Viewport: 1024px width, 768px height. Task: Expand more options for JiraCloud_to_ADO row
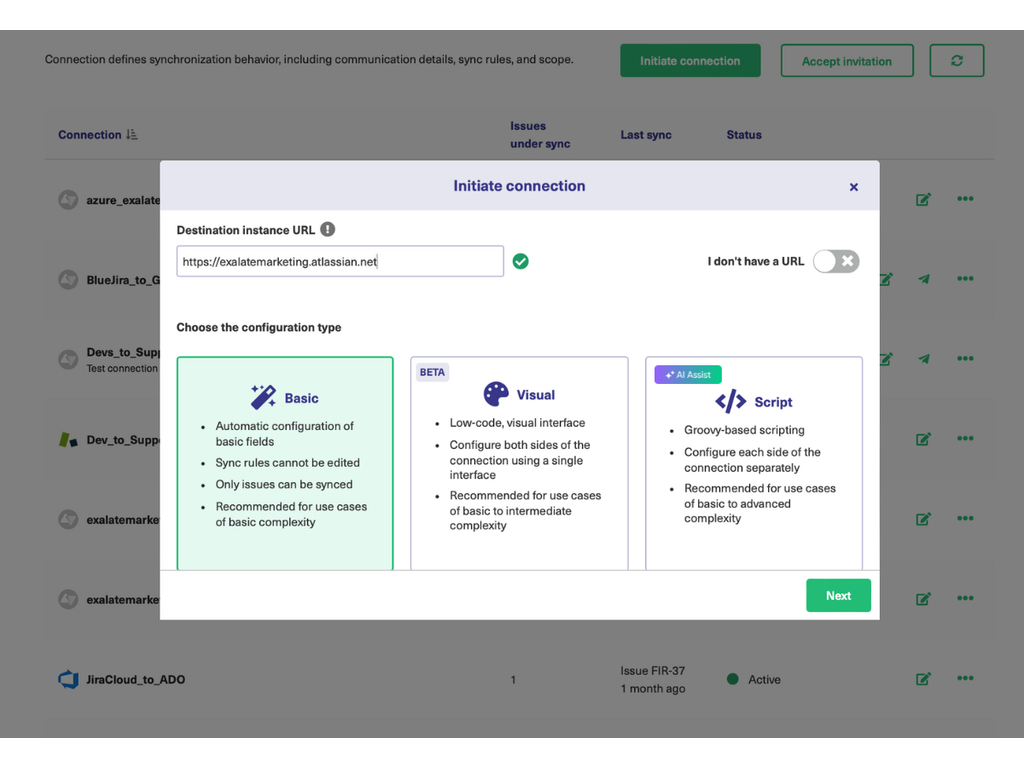tap(965, 679)
